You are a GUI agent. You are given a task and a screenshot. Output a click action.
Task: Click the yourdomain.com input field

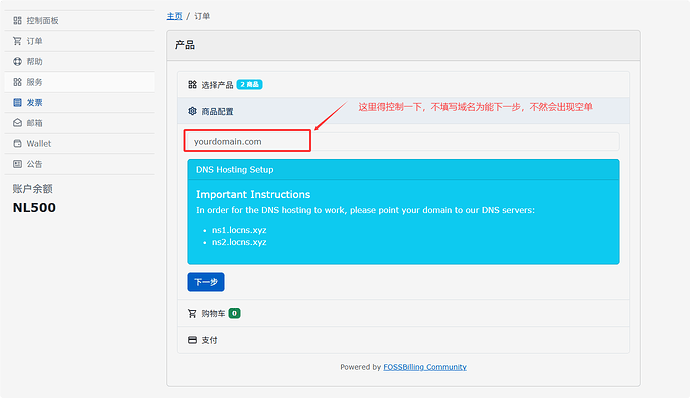(x=403, y=141)
